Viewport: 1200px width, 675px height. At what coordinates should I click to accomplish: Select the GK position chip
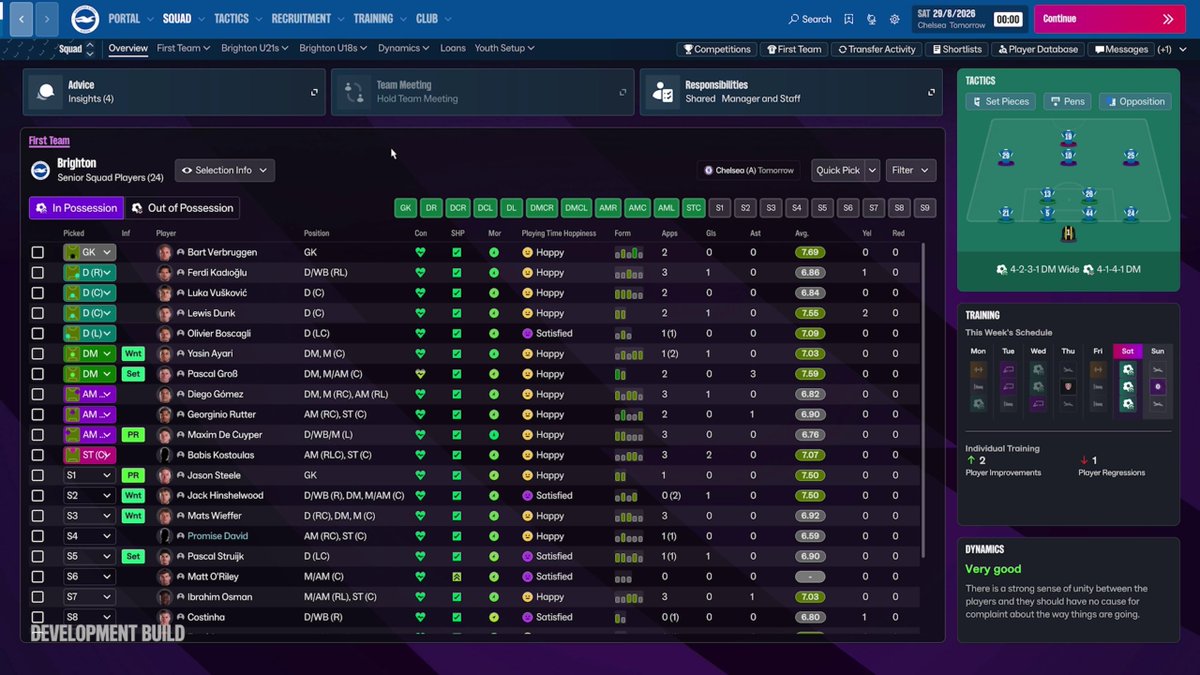click(405, 208)
